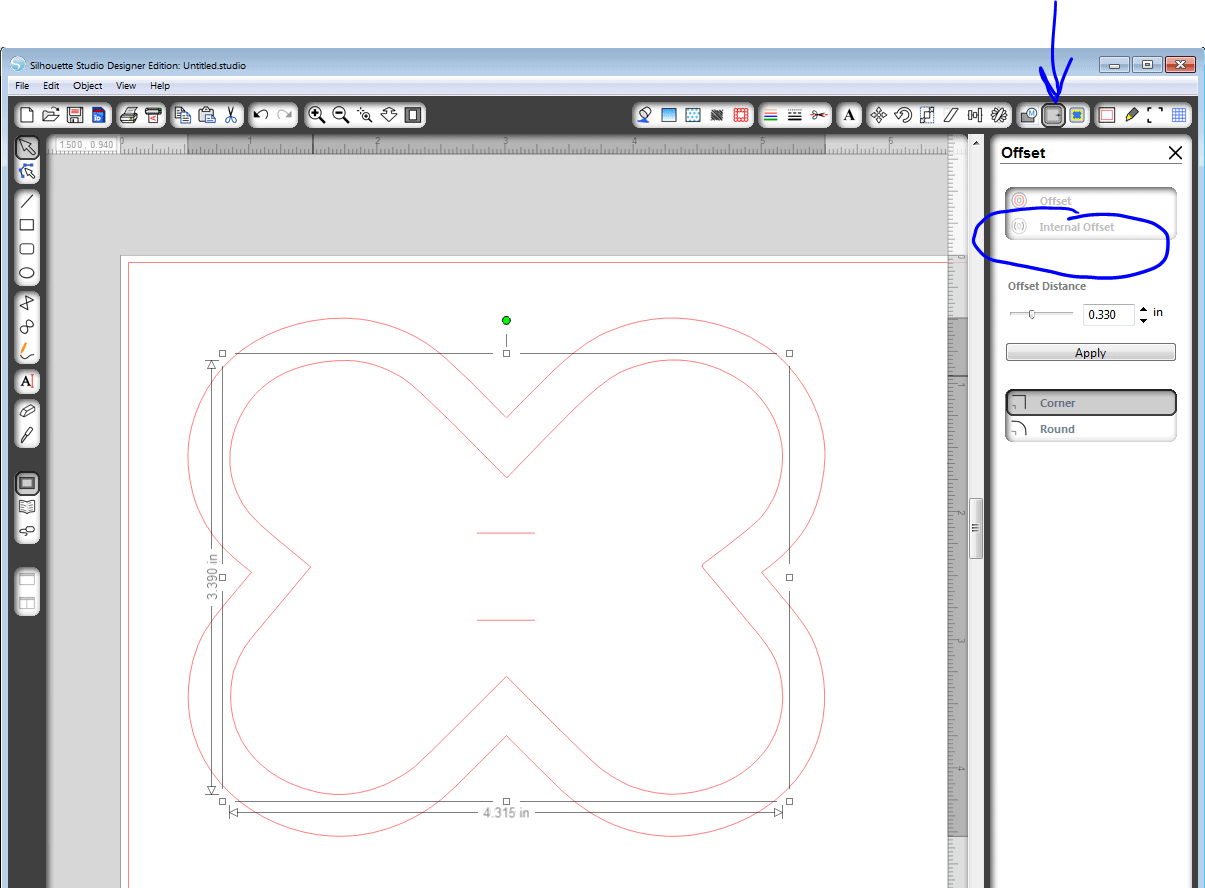The height and width of the screenshot is (888, 1205).
Task: Open the View menu
Action: coord(125,86)
